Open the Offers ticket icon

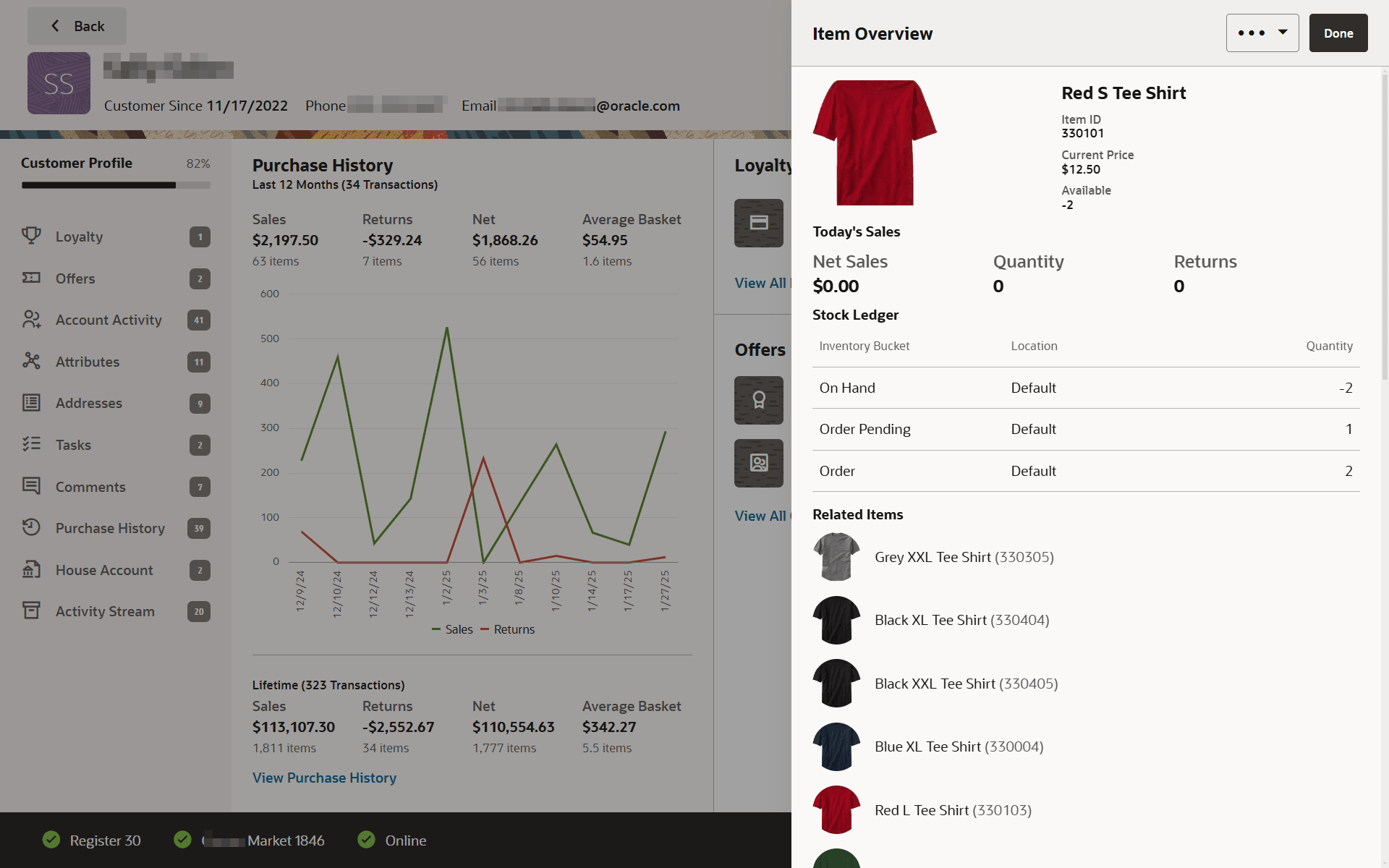click(31, 278)
